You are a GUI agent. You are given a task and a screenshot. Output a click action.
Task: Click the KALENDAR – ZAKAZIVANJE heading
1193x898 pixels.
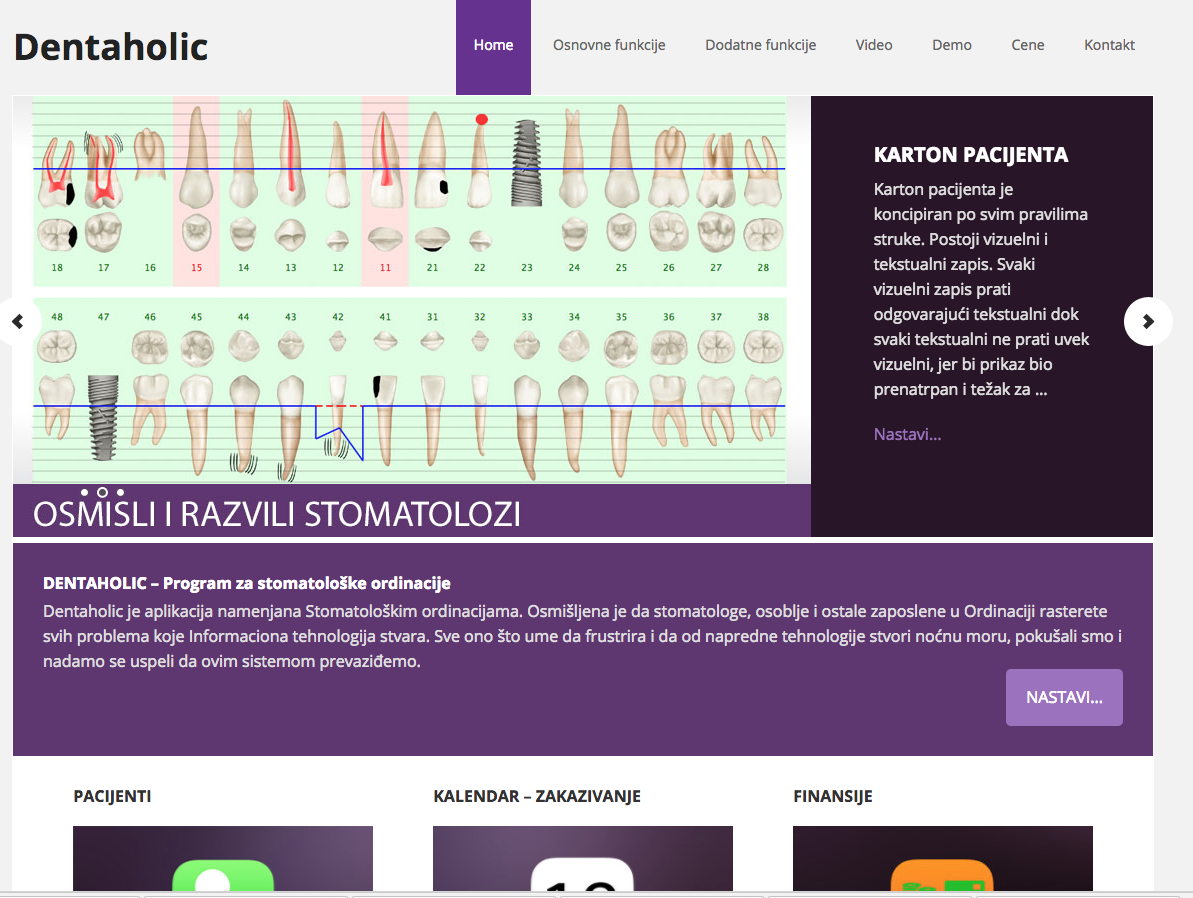[x=537, y=796]
